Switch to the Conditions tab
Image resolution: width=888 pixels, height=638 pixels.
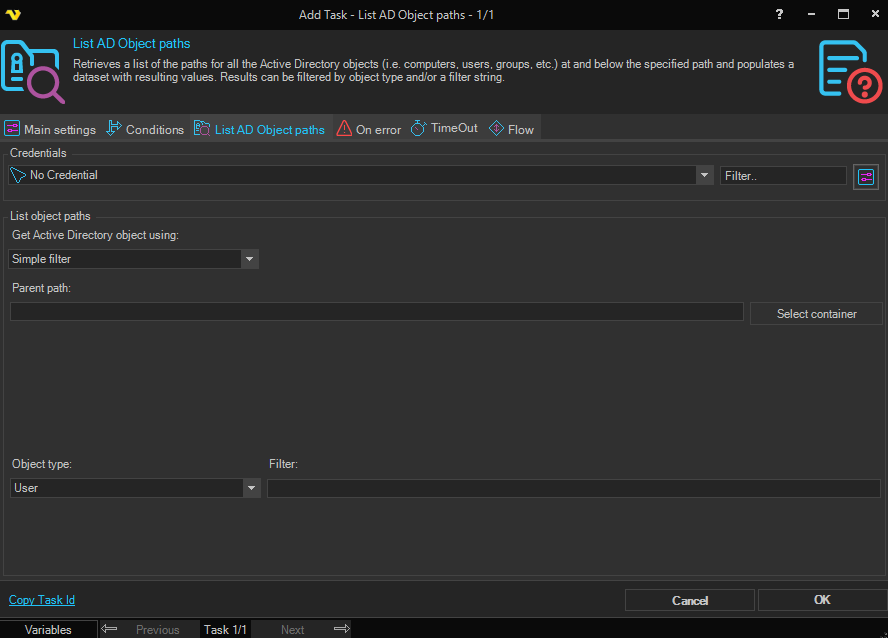click(145, 129)
